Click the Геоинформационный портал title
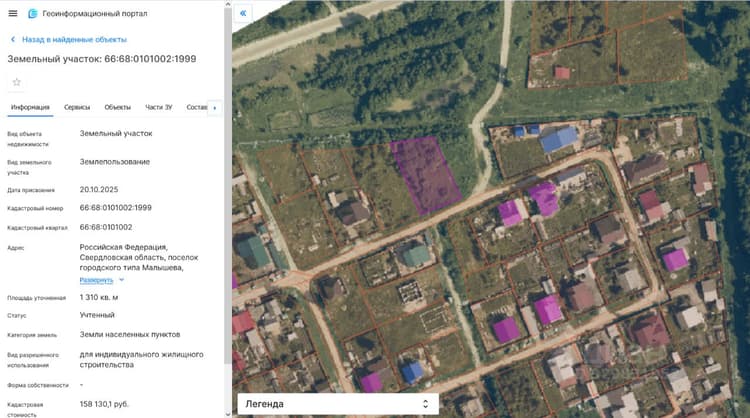750x418 pixels. [x=95, y=13]
